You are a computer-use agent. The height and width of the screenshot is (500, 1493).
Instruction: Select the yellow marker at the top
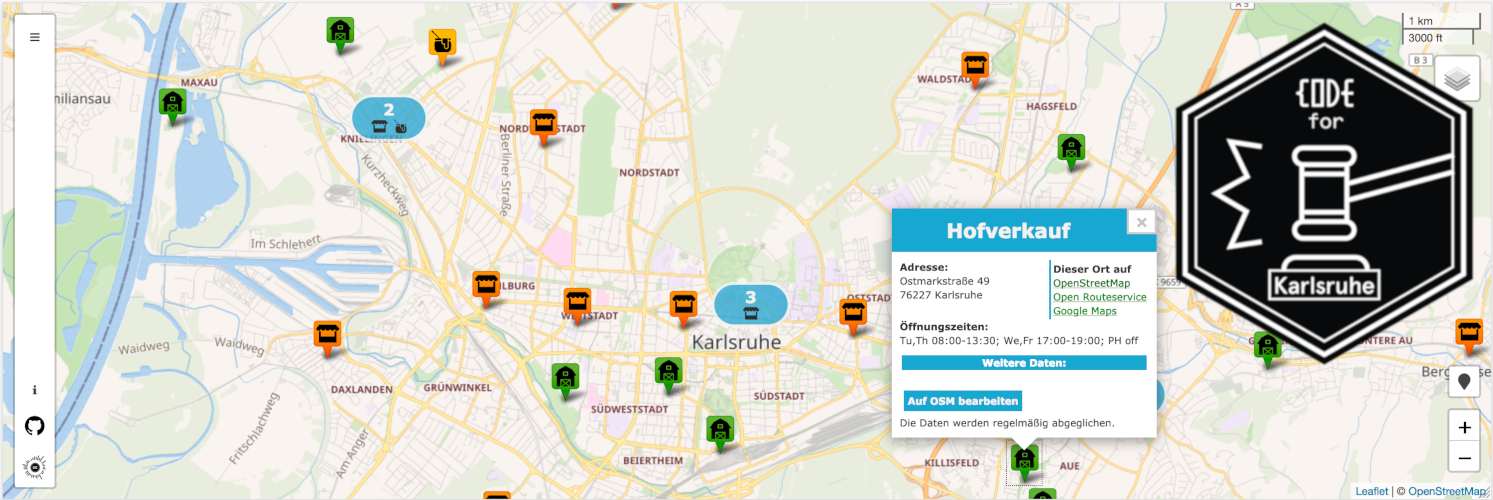click(442, 46)
